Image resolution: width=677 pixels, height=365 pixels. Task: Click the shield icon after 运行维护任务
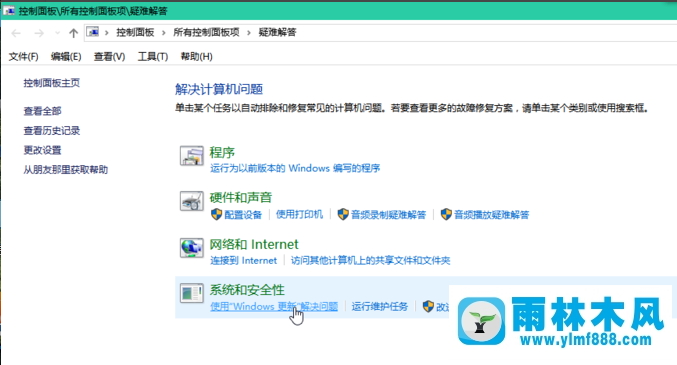coord(428,307)
